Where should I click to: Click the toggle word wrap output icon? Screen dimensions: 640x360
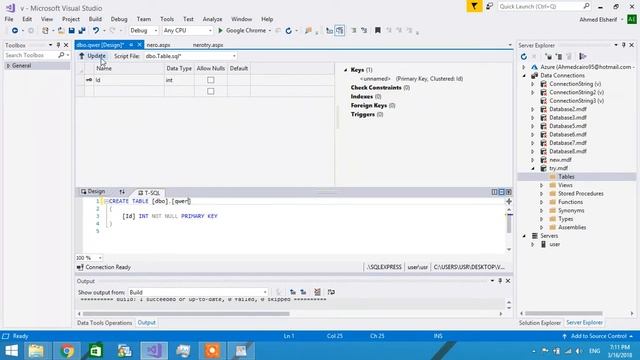coord(331,292)
